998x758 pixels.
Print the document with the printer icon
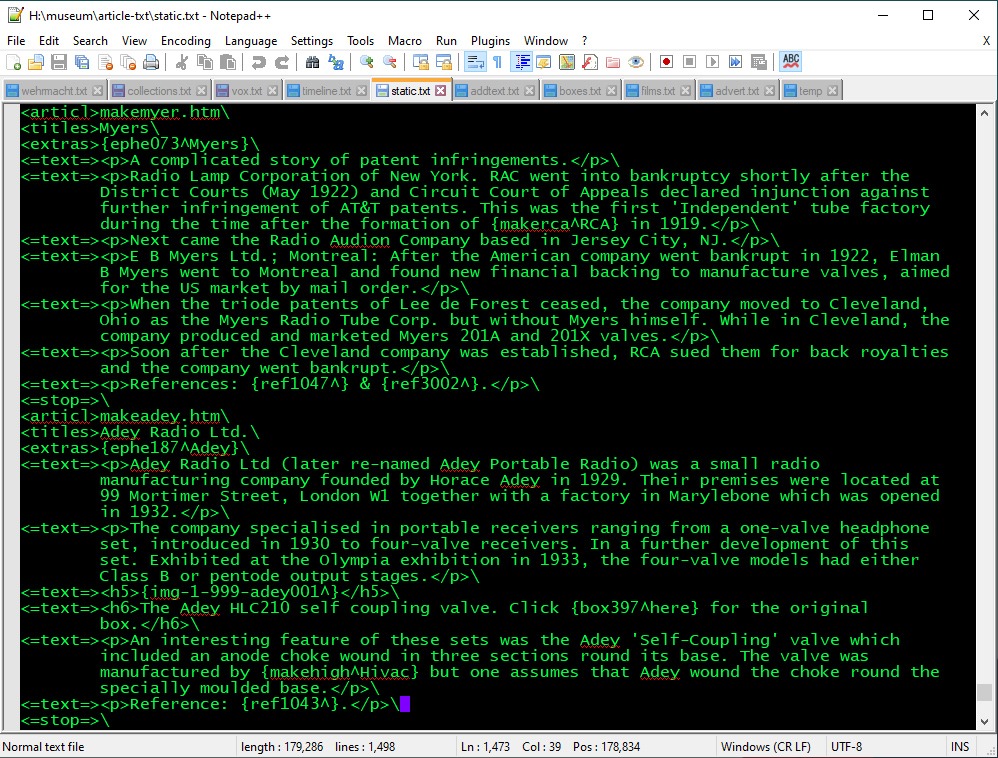pyautogui.click(x=151, y=62)
